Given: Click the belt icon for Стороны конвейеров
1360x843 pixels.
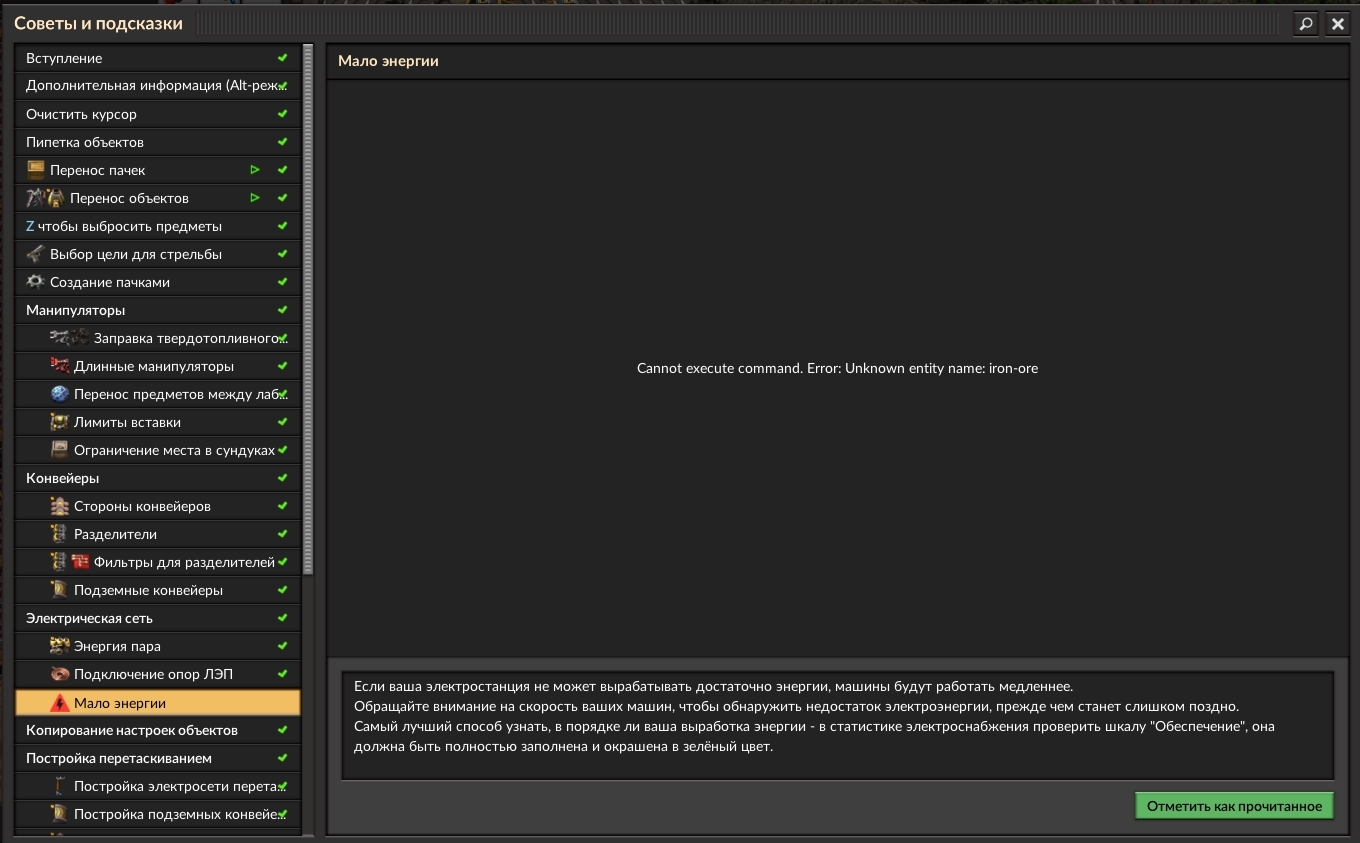Looking at the screenshot, I should (60, 506).
